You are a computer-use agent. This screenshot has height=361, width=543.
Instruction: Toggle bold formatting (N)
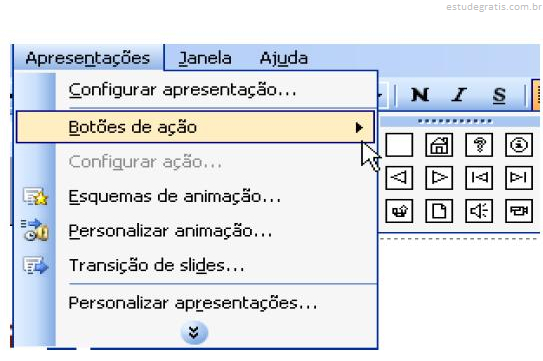pyautogui.click(x=420, y=95)
